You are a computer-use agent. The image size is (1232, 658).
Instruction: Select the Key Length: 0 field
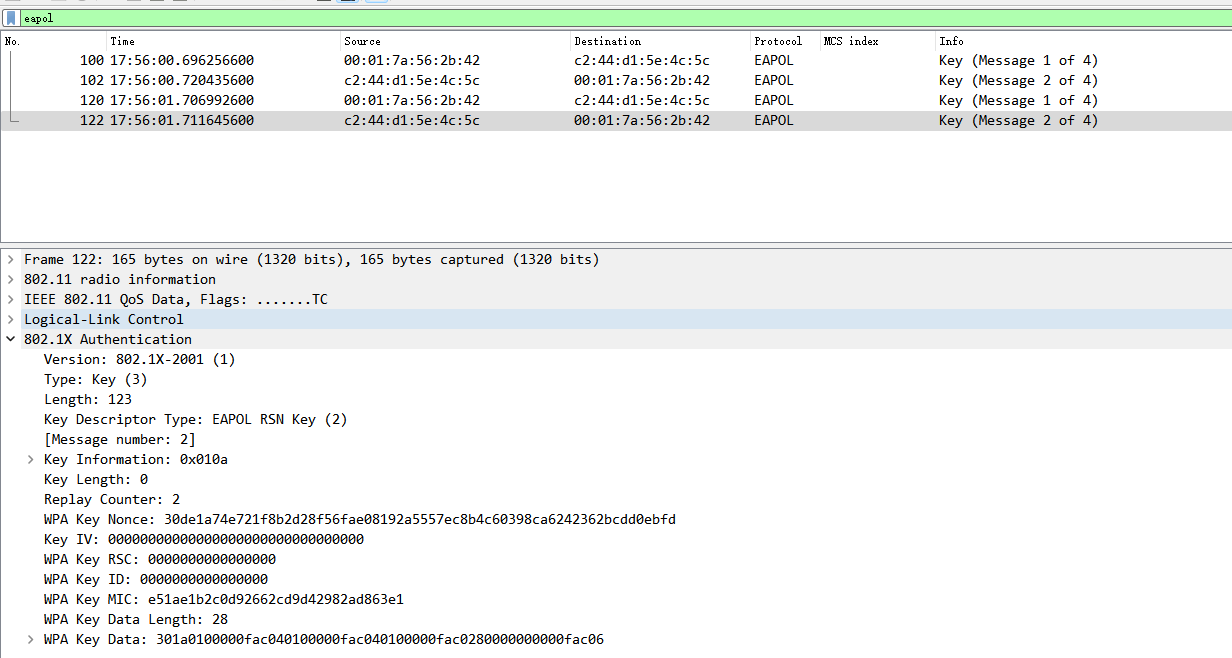pyautogui.click(x=96, y=479)
